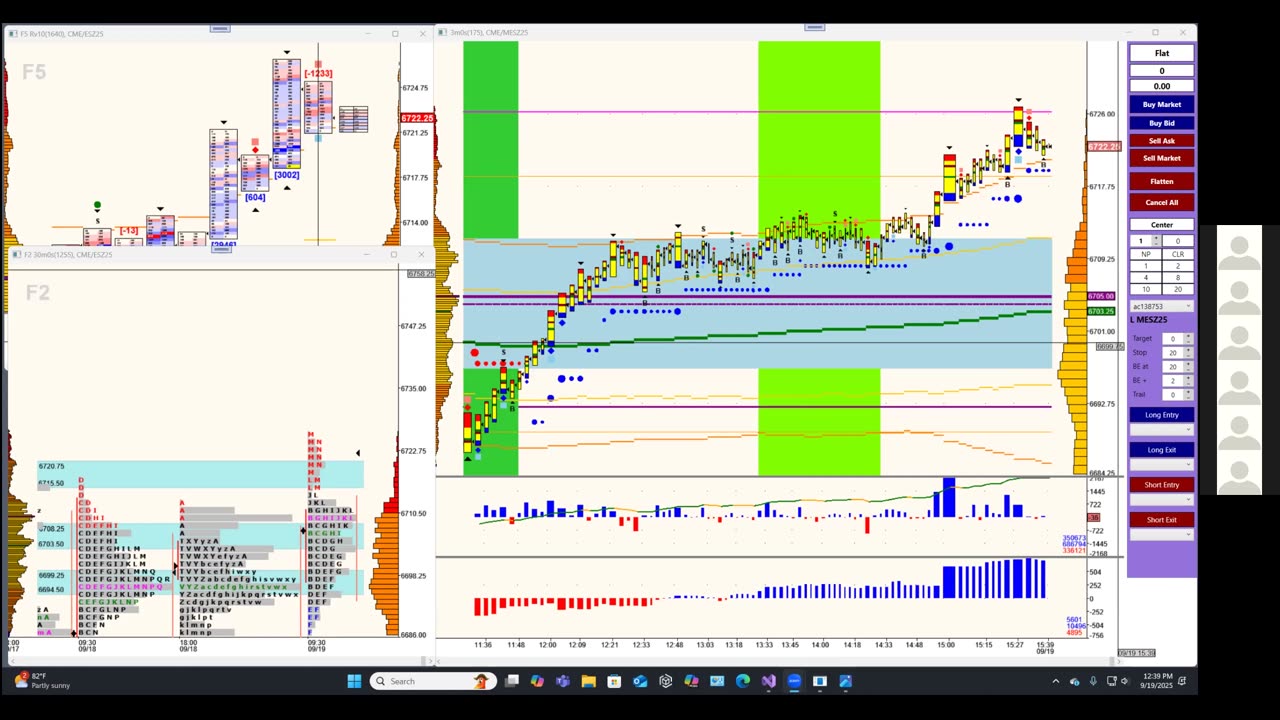This screenshot has width=1280, height=720.
Task: Click the [604] delta label in F5 chart
Action: pos(255,197)
